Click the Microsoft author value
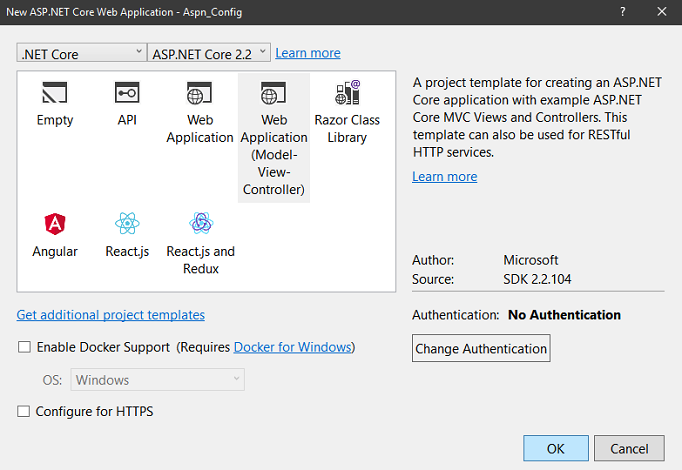 tap(531, 260)
